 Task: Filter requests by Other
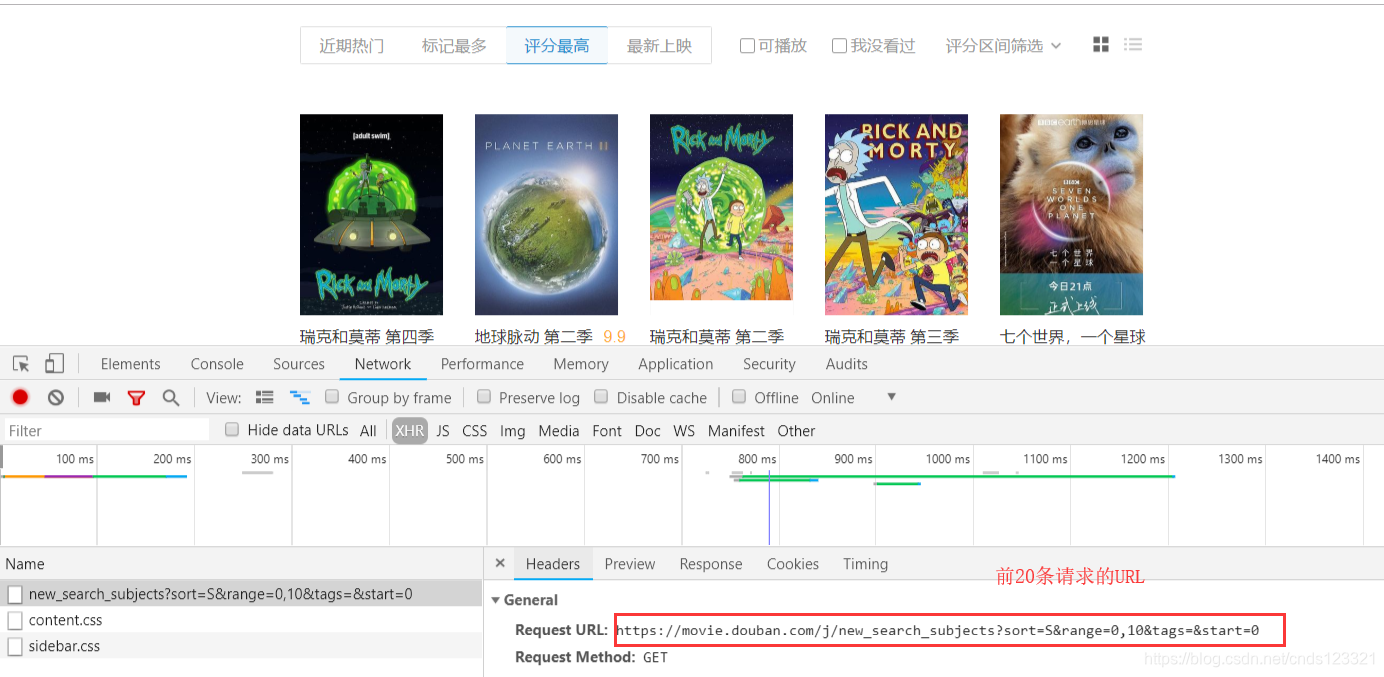click(796, 431)
